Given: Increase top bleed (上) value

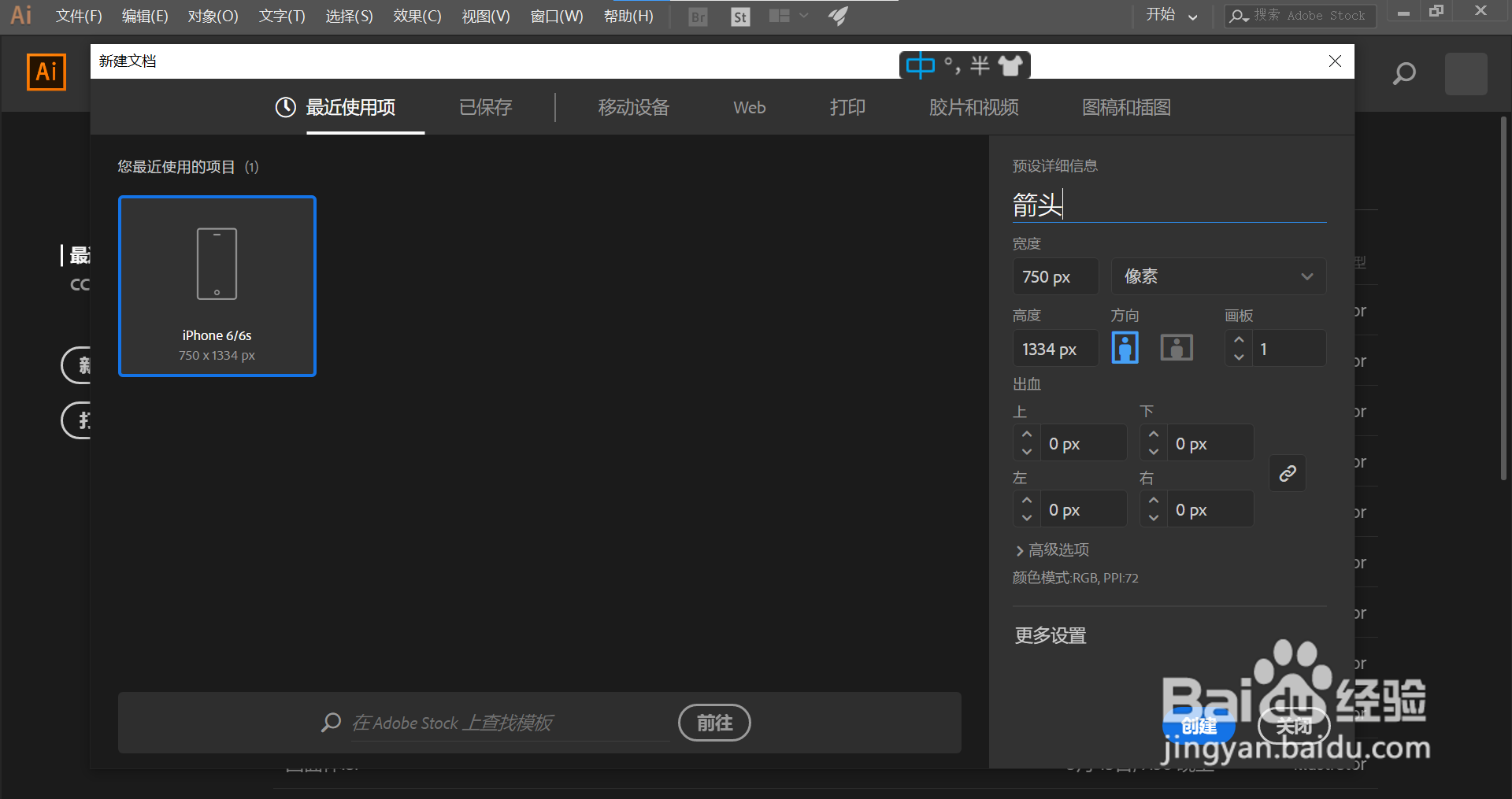Looking at the screenshot, I should 1026,435.
